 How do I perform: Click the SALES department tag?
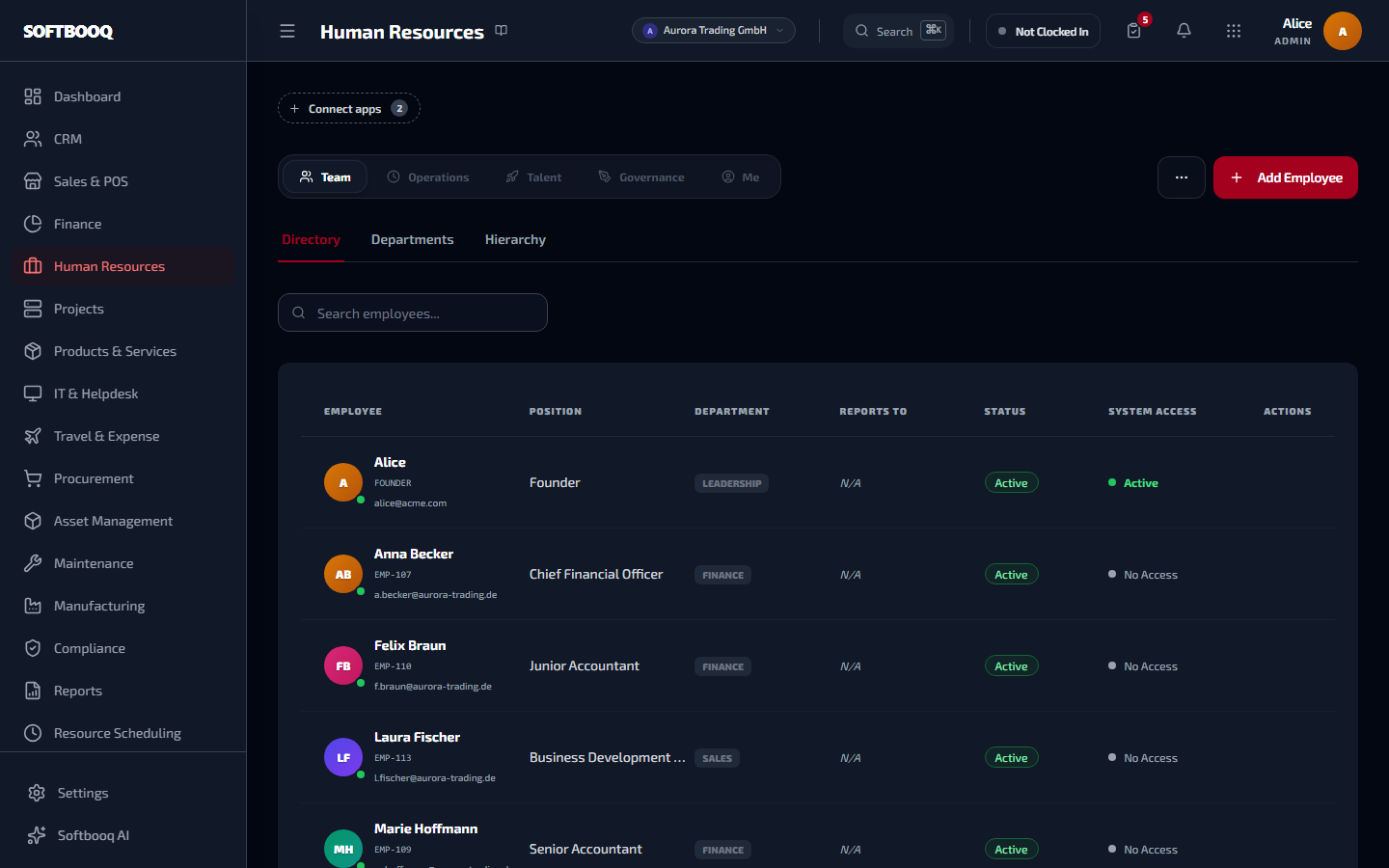pos(717,758)
